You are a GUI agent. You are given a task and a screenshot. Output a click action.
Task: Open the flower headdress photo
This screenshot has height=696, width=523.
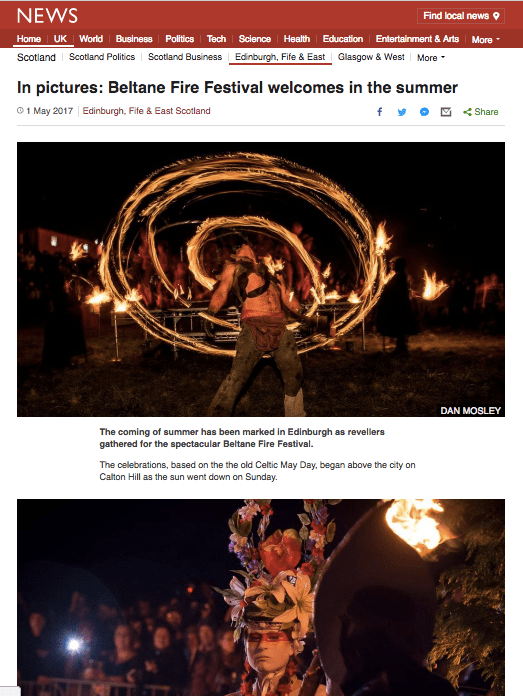click(261, 597)
